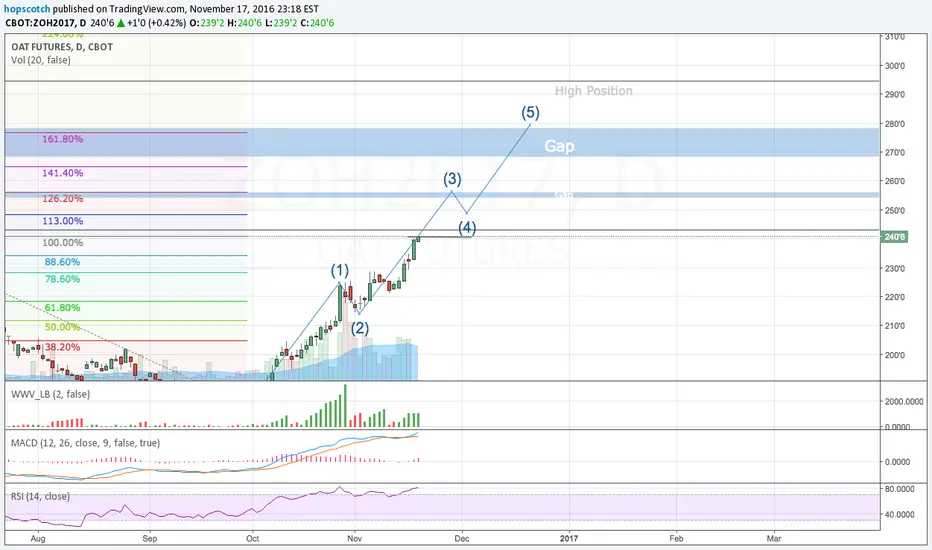Select the 126.20% Fibonacci level label
The height and width of the screenshot is (550, 932).
[x=62, y=199]
